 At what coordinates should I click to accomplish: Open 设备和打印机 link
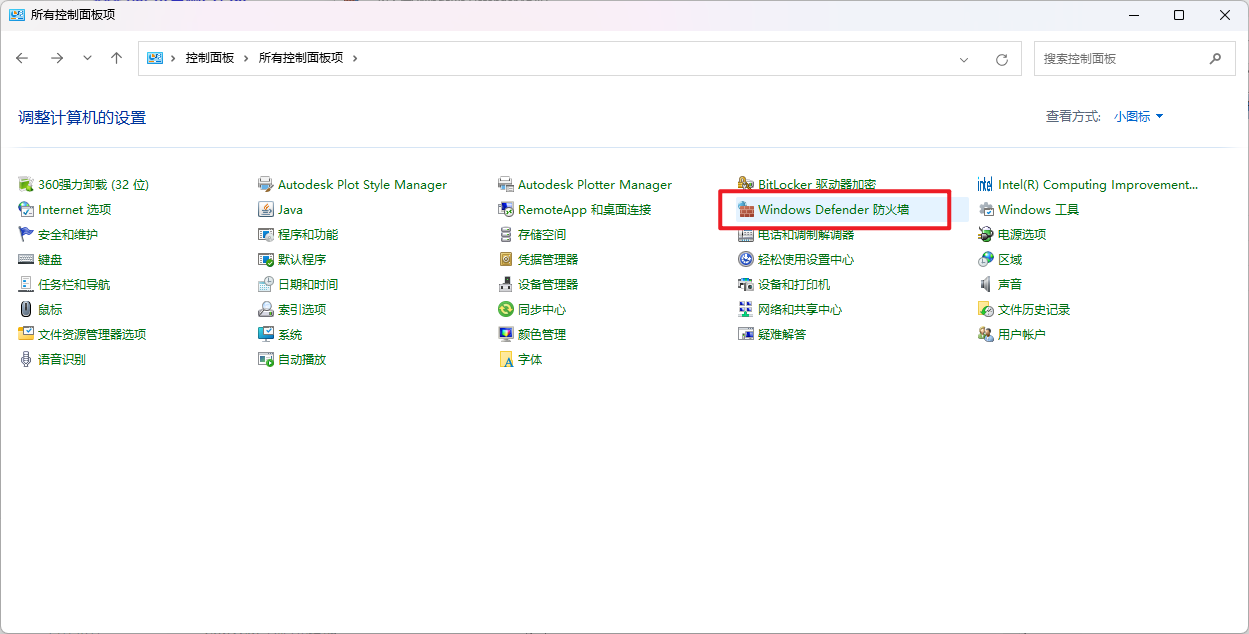click(794, 284)
